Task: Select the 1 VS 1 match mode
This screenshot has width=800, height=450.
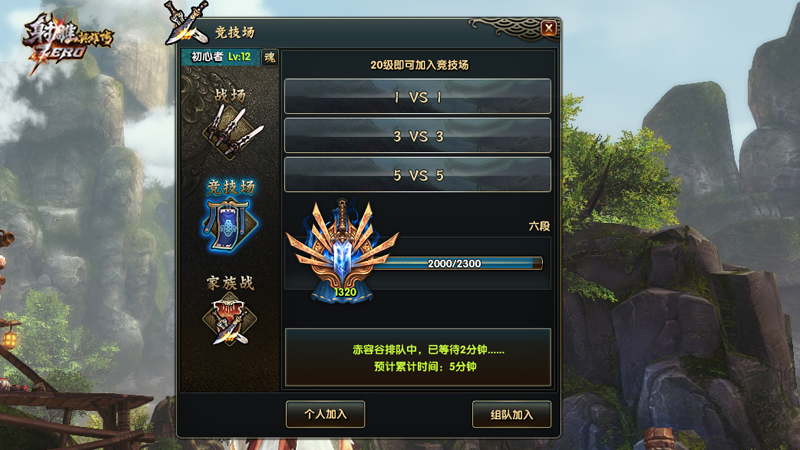Action: 417,96
